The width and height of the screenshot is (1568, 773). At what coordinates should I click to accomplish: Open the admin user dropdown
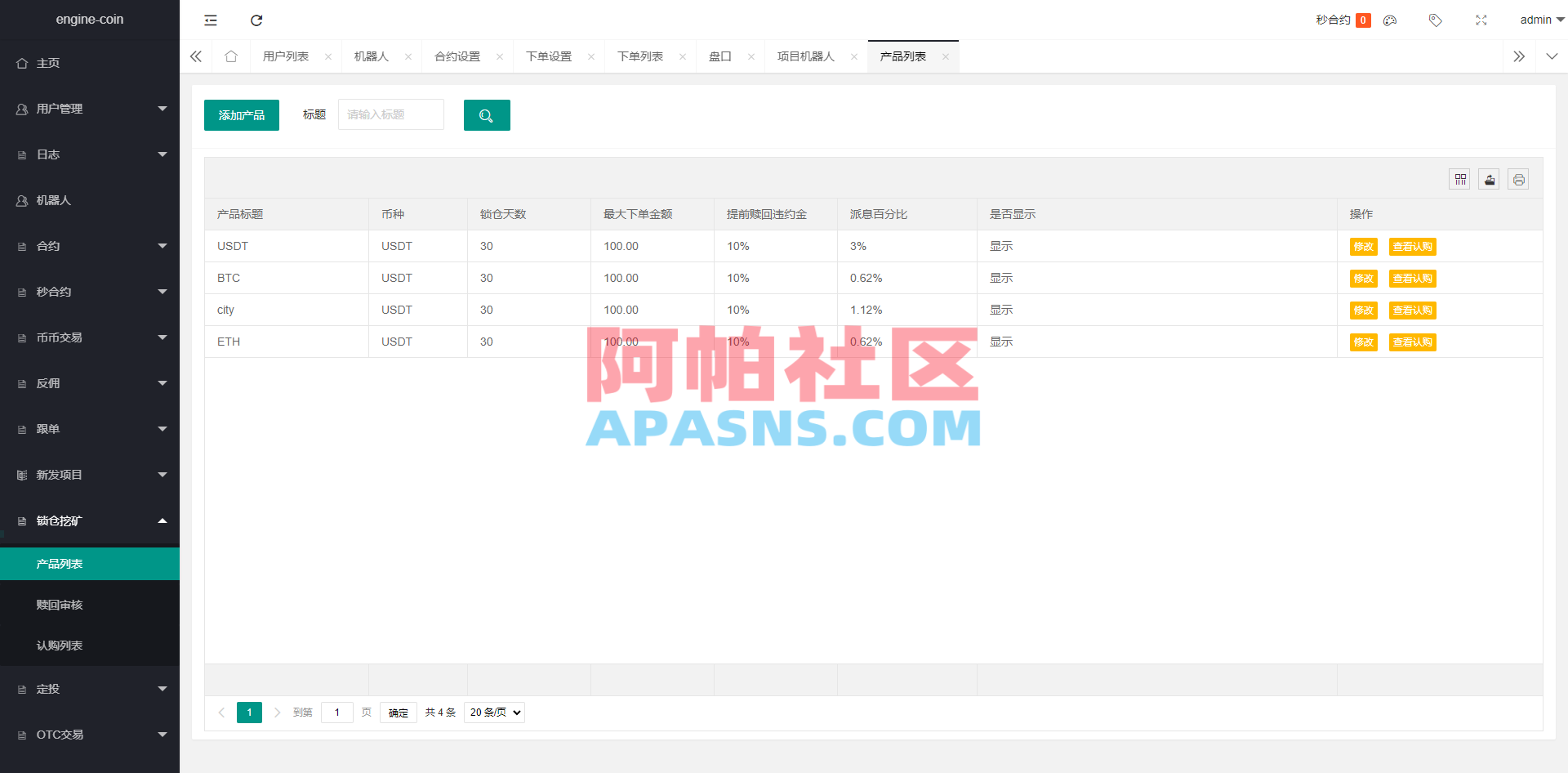[x=1541, y=20]
